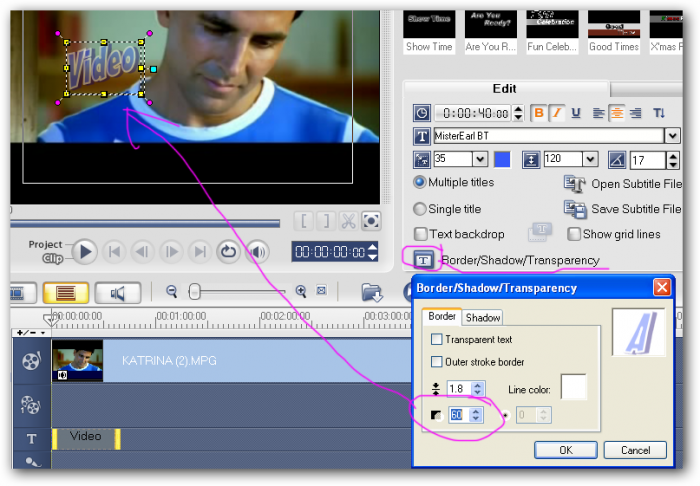
Task: Click Cancel in Border/Shadow/Transparency dialog
Action: (x=635, y=450)
